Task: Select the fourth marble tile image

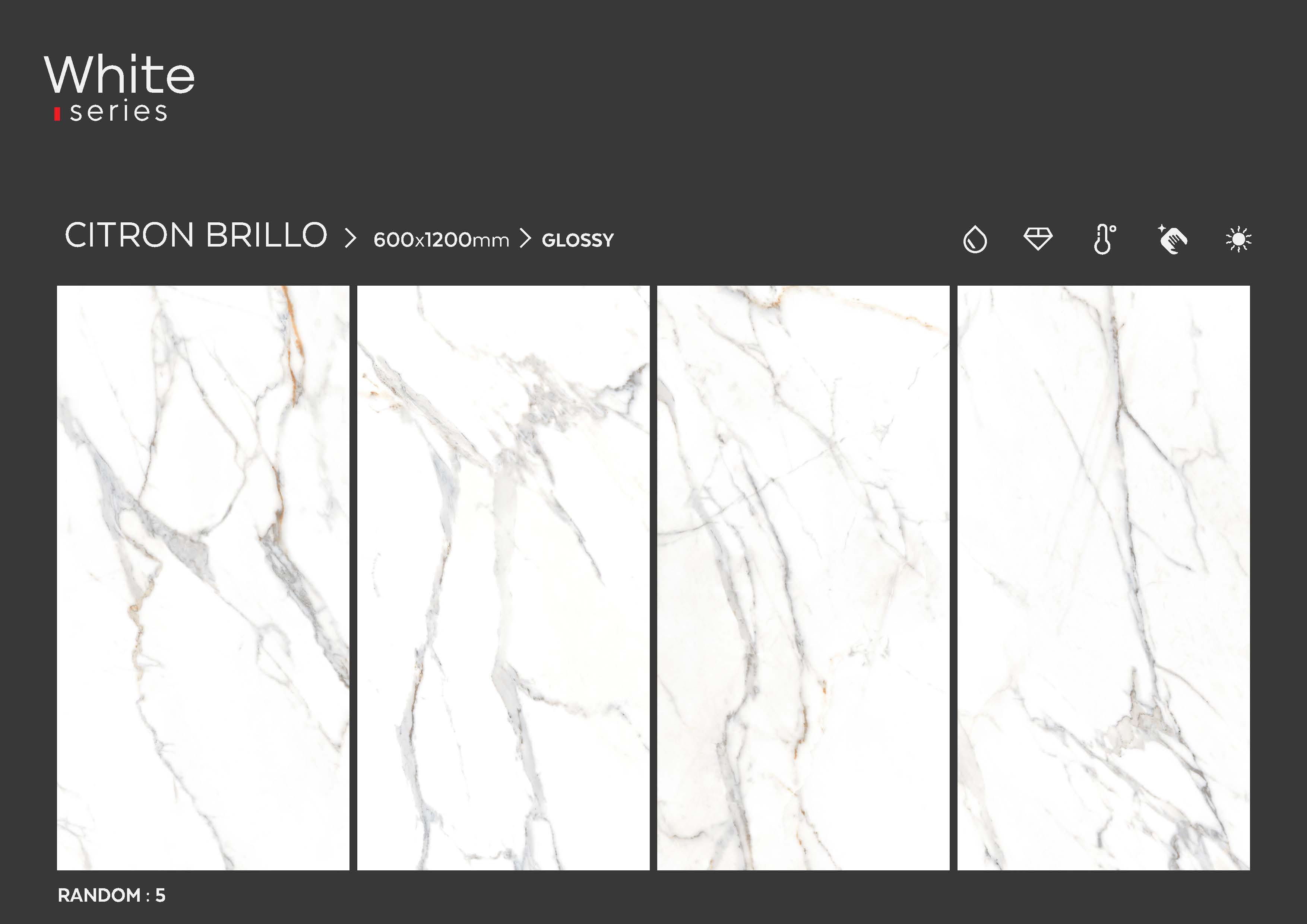Action: coord(1104,578)
